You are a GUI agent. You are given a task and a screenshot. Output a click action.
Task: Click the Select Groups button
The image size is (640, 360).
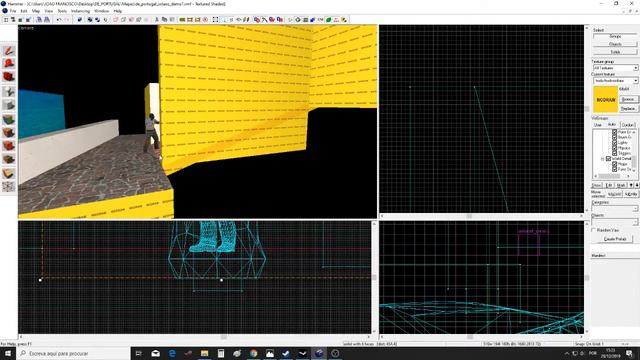pos(615,36)
